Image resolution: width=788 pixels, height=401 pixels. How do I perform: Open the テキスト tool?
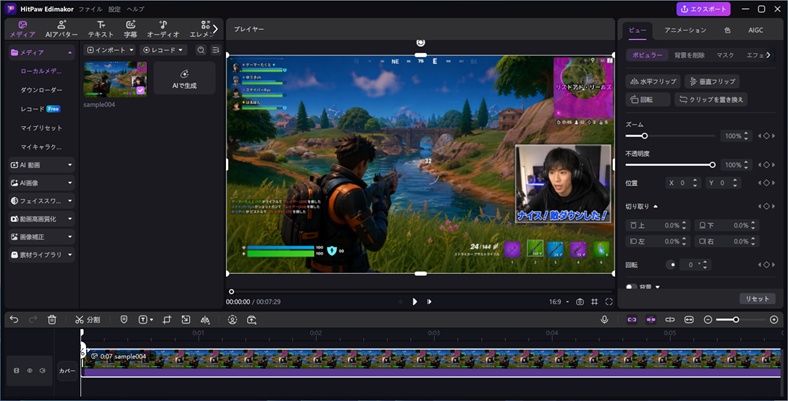[101, 29]
